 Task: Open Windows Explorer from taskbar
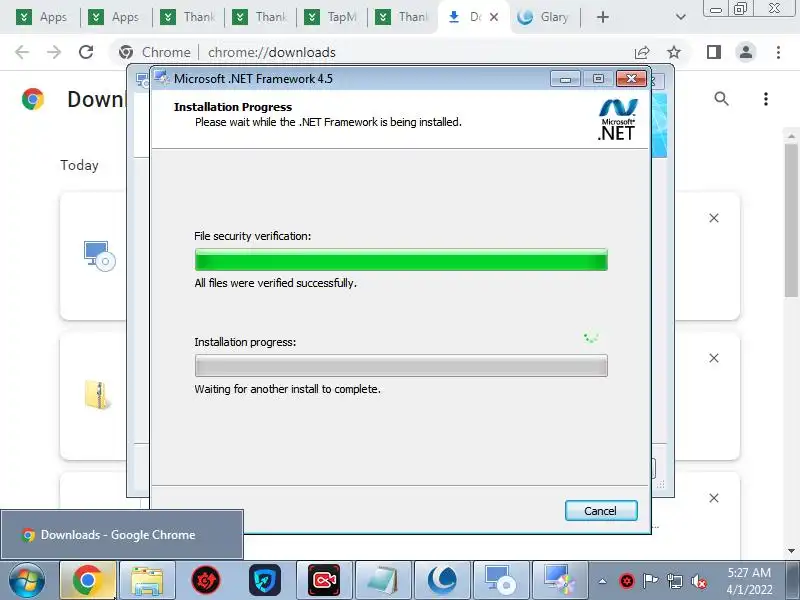(147, 580)
